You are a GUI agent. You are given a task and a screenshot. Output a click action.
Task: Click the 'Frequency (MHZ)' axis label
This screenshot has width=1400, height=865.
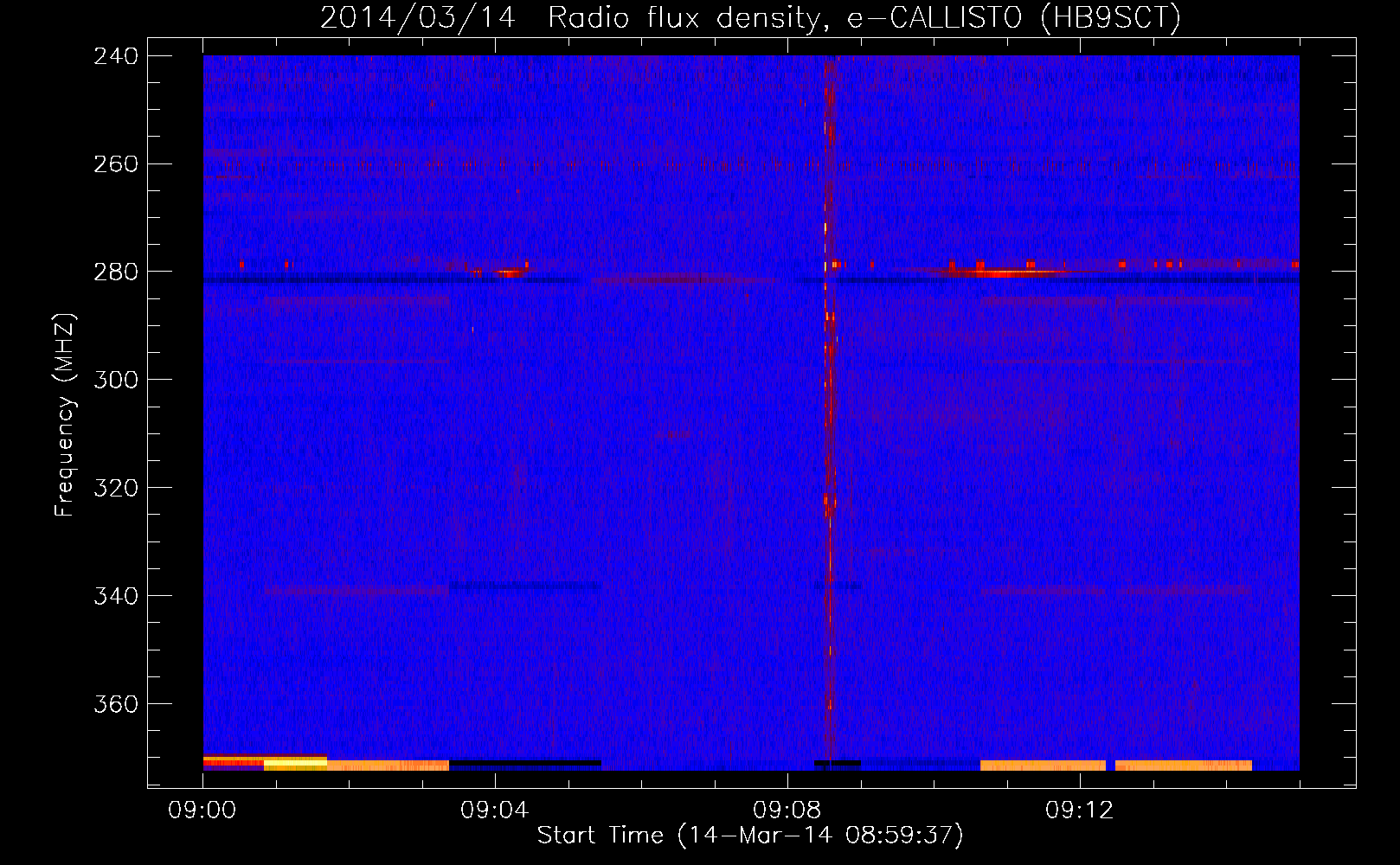(x=65, y=415)
